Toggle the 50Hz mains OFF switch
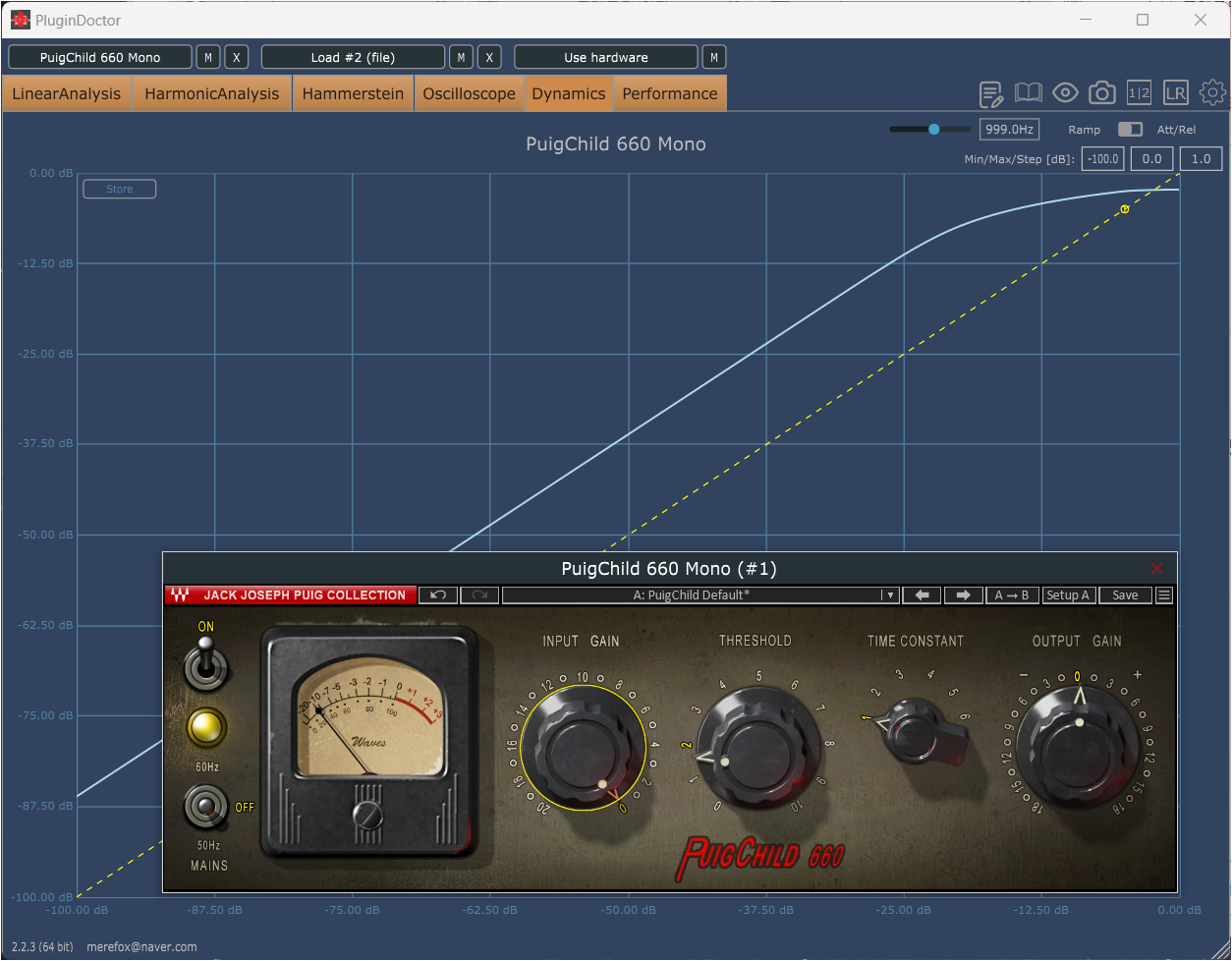 pyautogui.click(x=206, y=808)
